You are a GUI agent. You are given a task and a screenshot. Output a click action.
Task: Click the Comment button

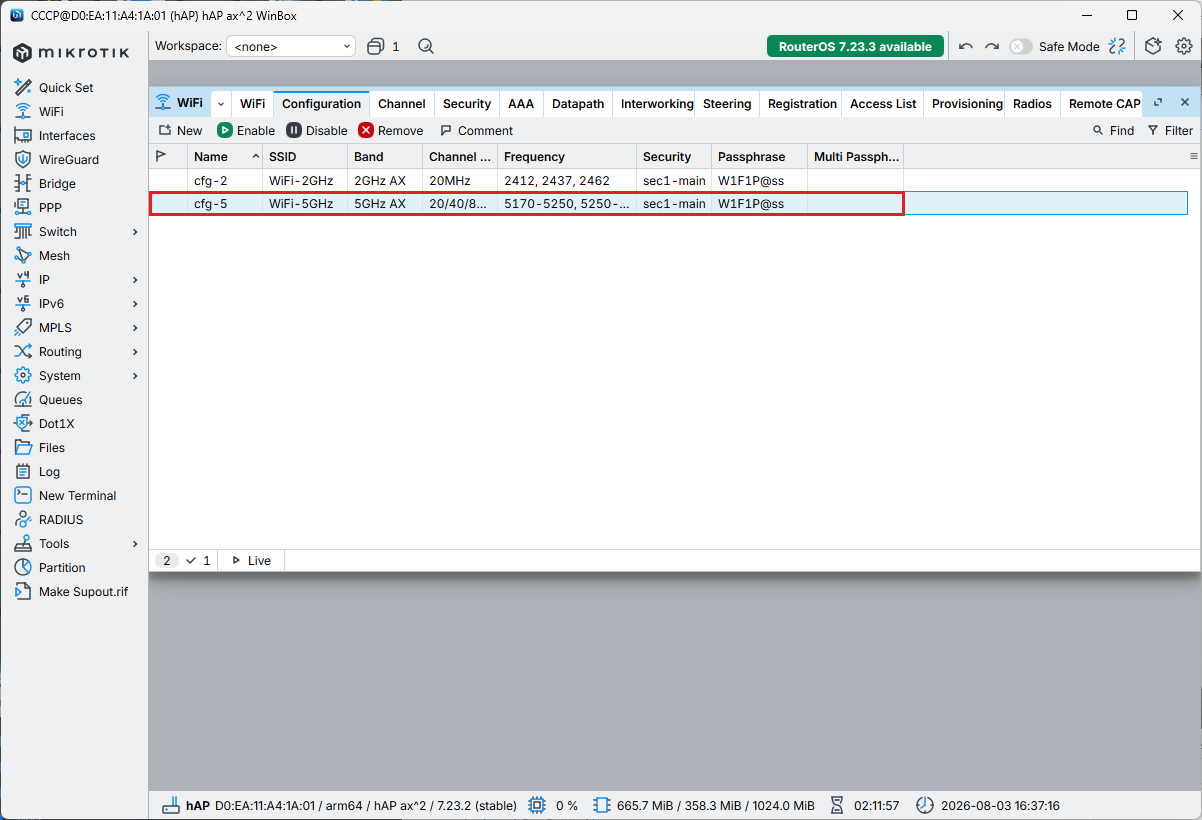tap(476, 130)
